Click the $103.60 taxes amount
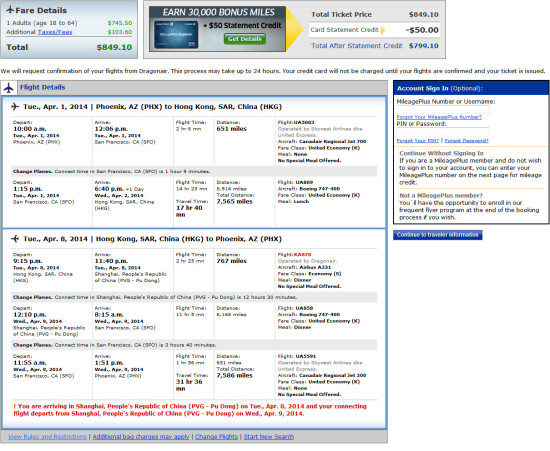Screen dimensions: 550x451 pos(120,32)
